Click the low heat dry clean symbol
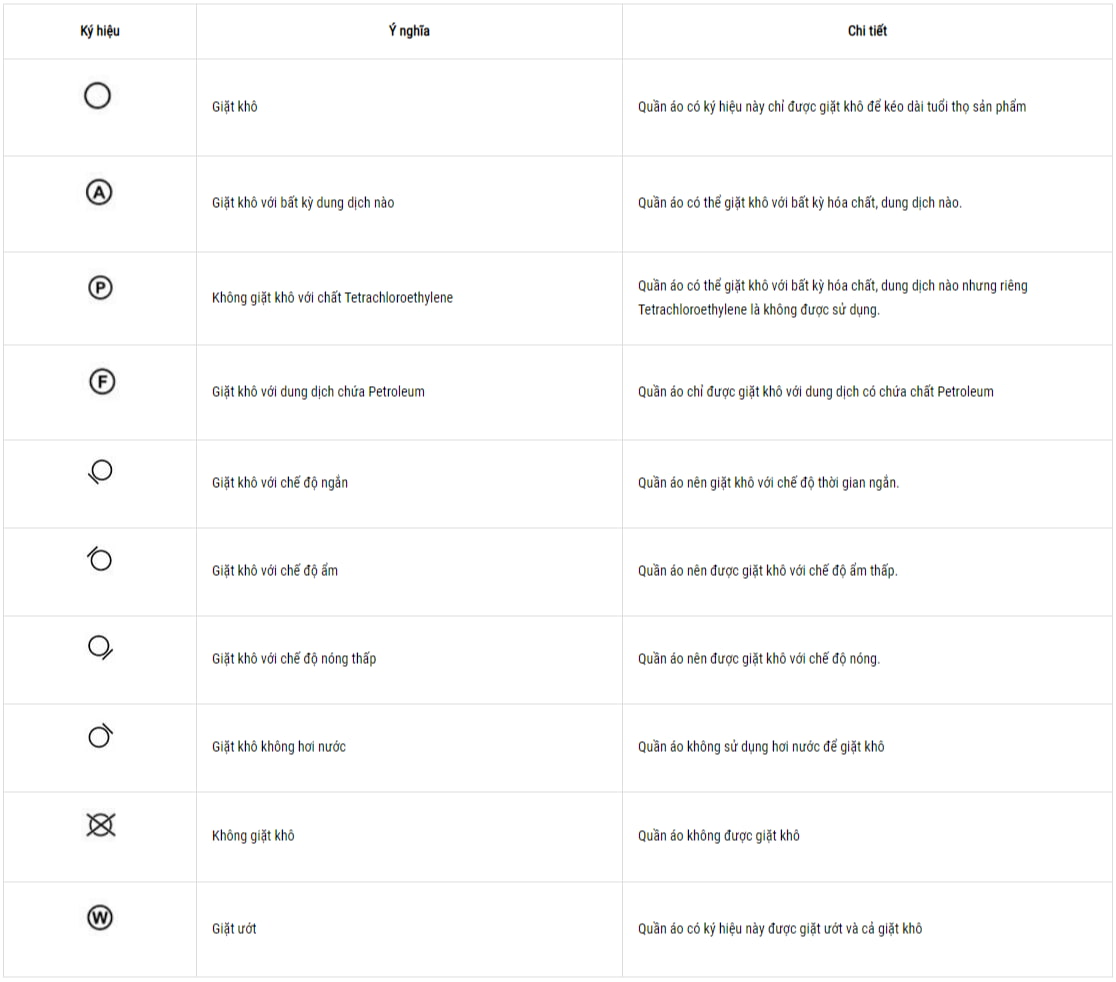 click(100, 647)
